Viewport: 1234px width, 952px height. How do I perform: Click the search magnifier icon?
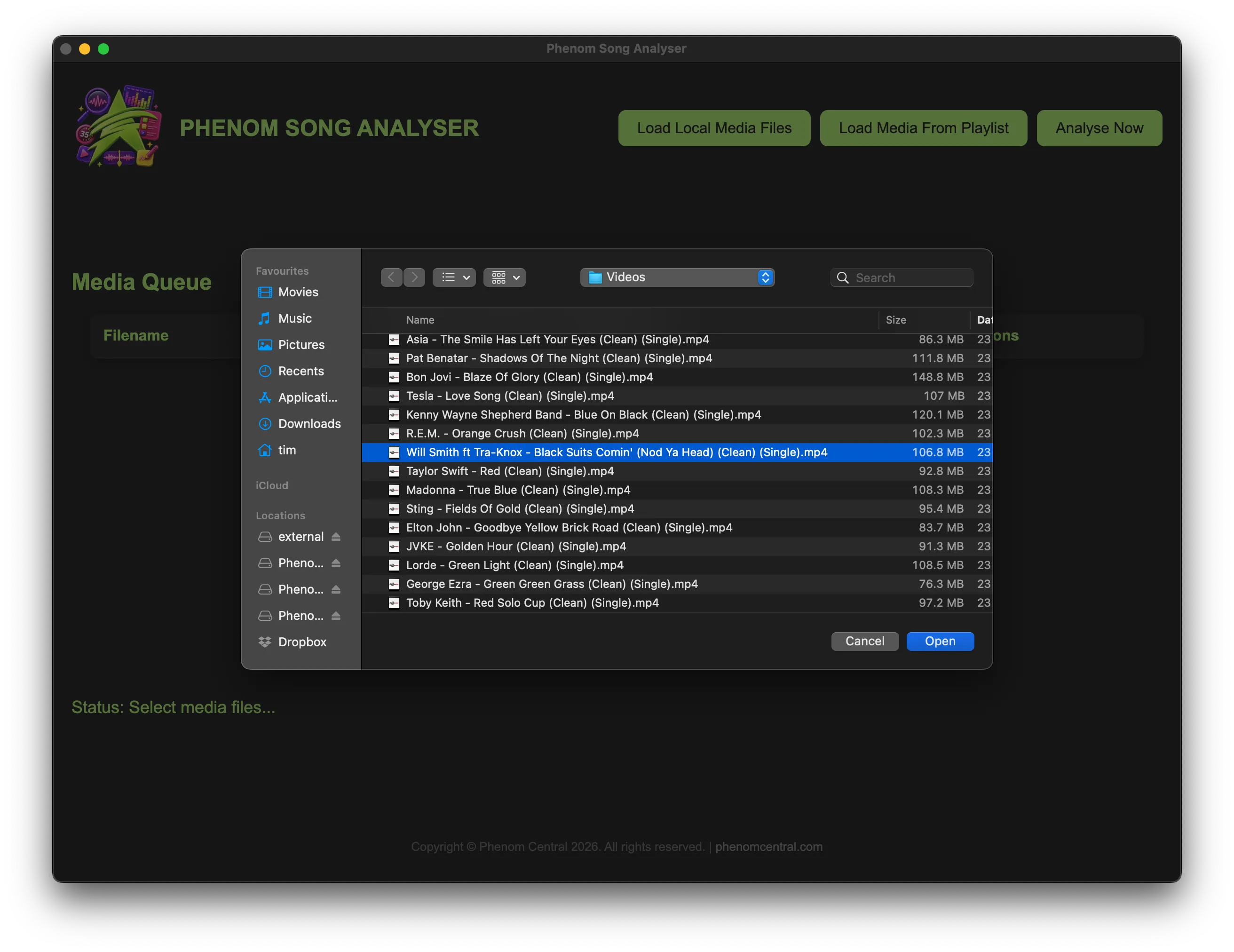842,278
